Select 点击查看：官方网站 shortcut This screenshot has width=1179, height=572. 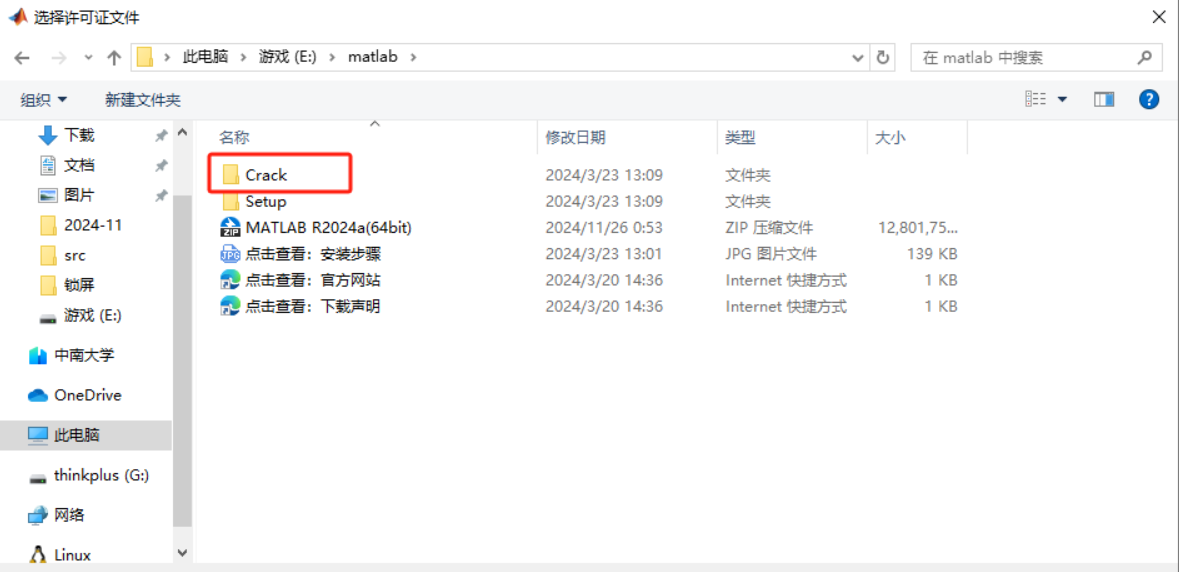coord(314,280)
